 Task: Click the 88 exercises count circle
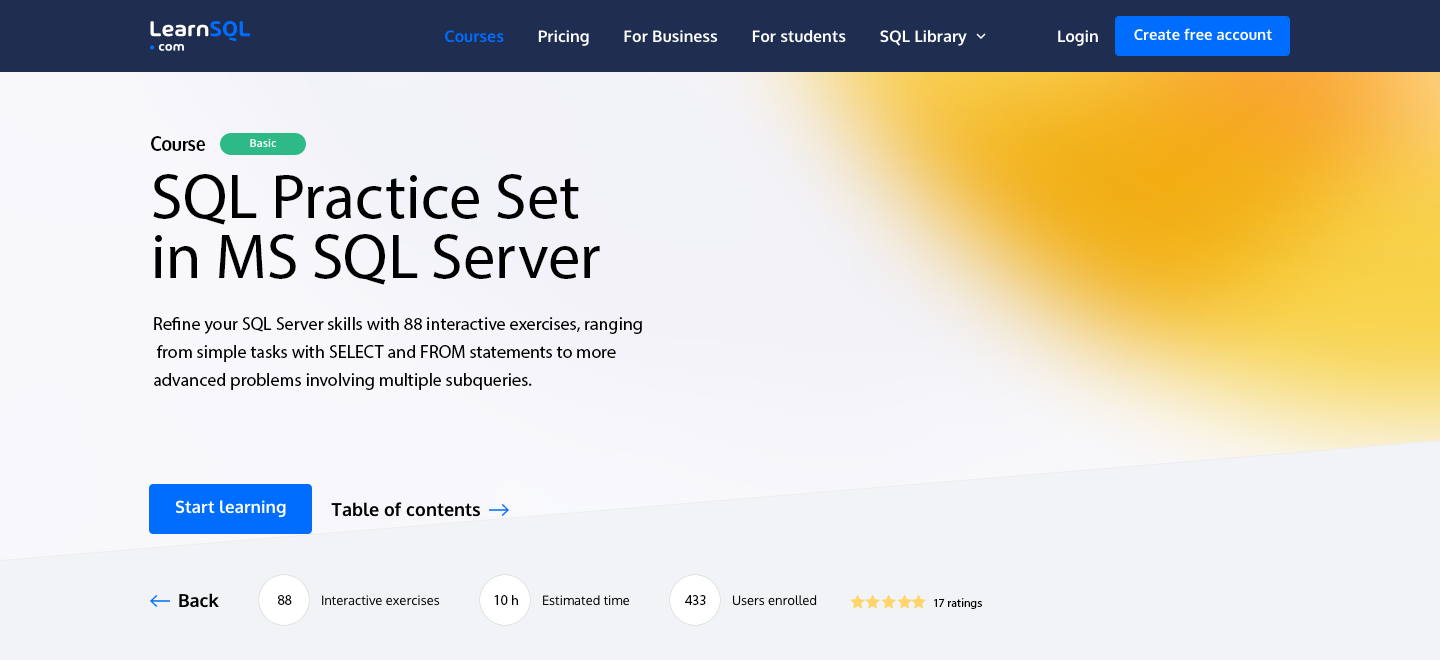284,600
